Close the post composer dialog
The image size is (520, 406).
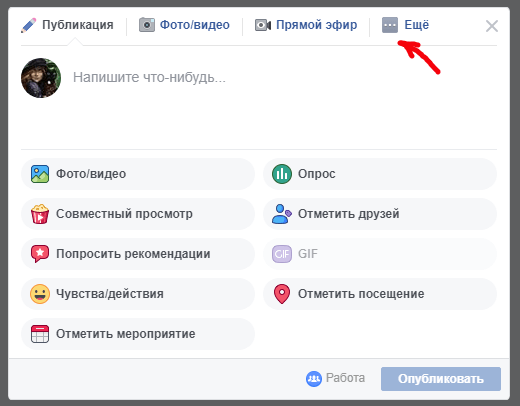pyautogui.click(x=492, y=26)
